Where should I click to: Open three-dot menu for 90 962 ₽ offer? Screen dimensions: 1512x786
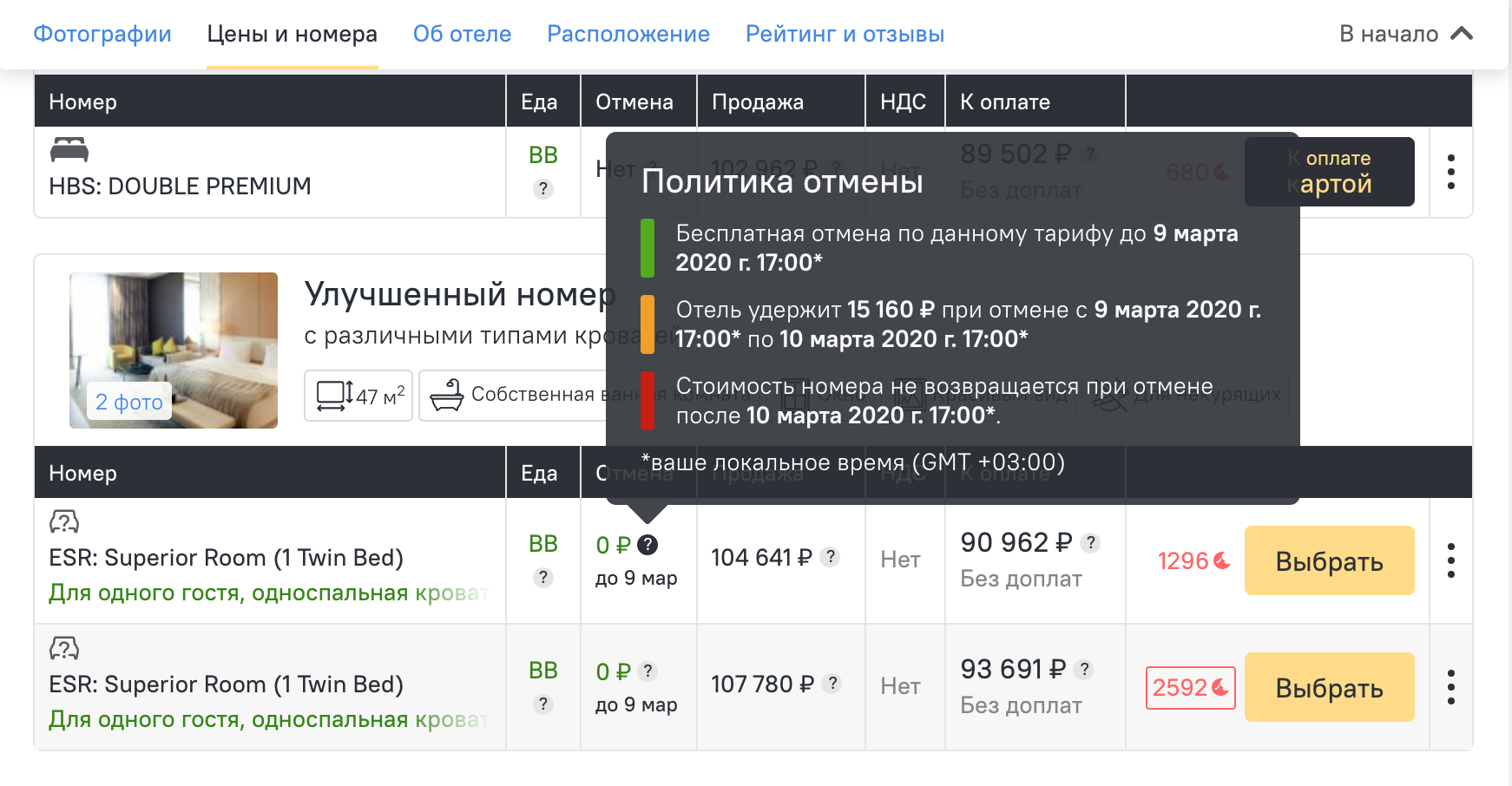1450,560
